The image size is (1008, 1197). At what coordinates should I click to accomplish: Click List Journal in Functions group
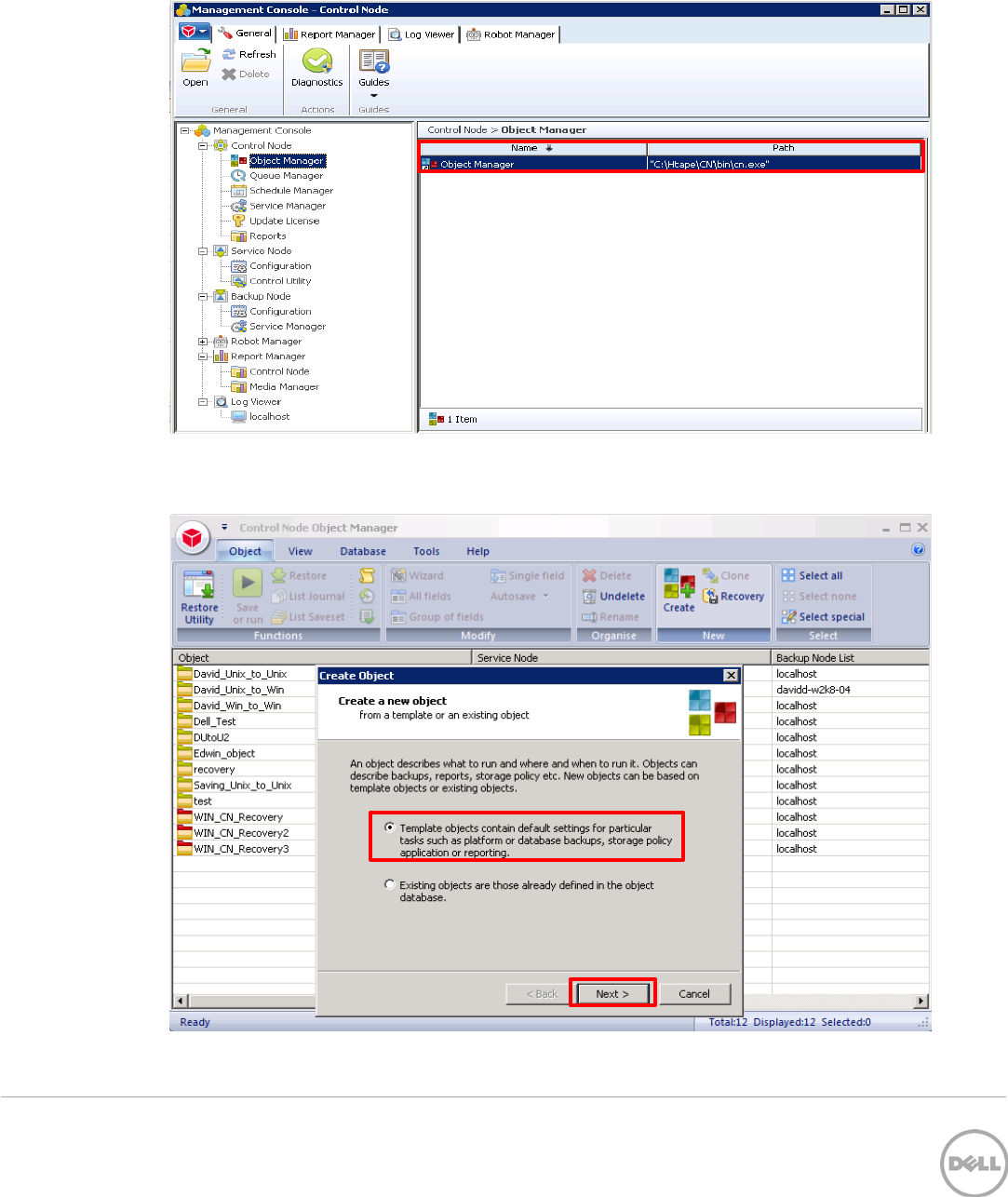point(308,597)
